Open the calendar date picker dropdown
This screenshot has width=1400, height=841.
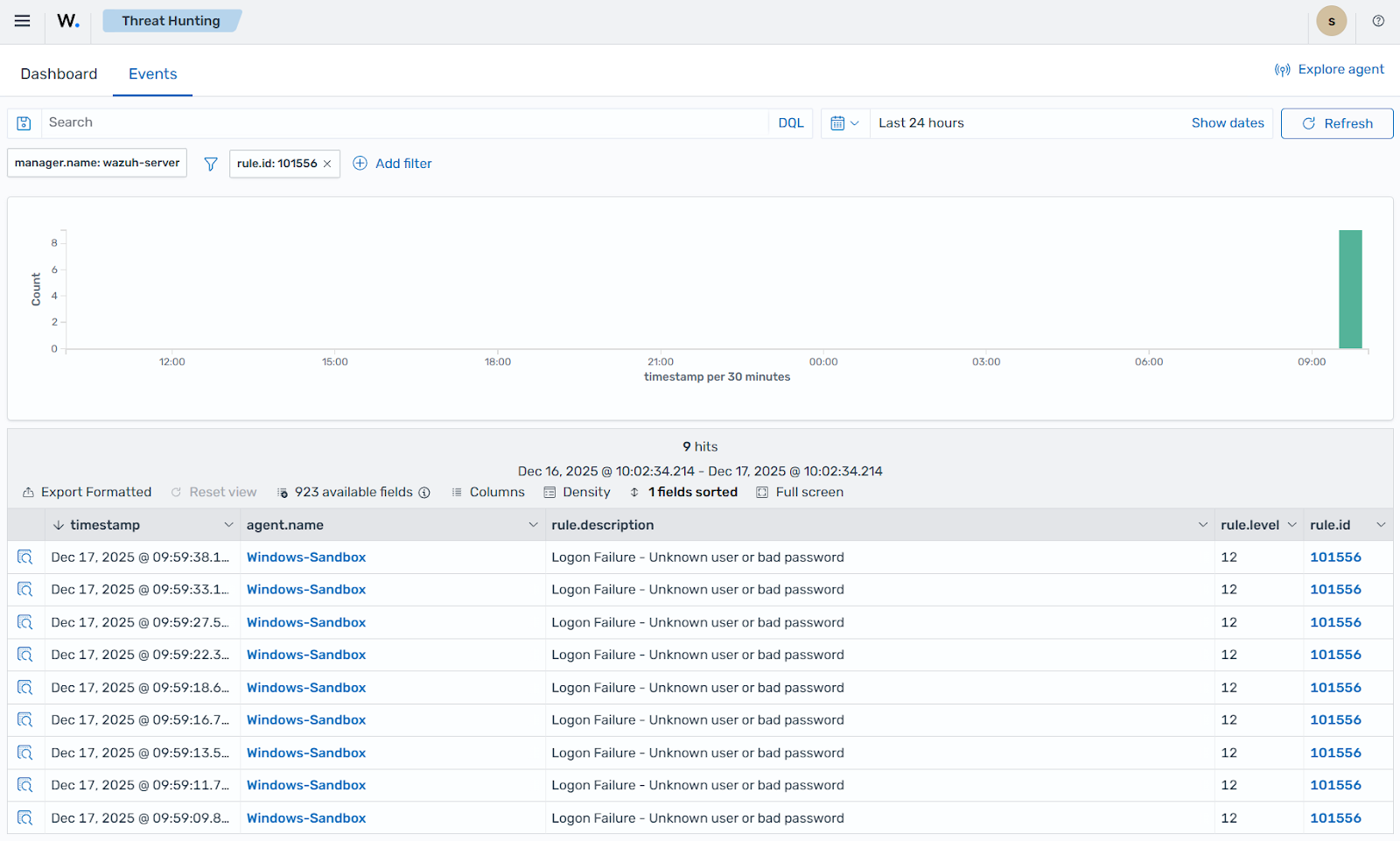click(x=844, y=123)
